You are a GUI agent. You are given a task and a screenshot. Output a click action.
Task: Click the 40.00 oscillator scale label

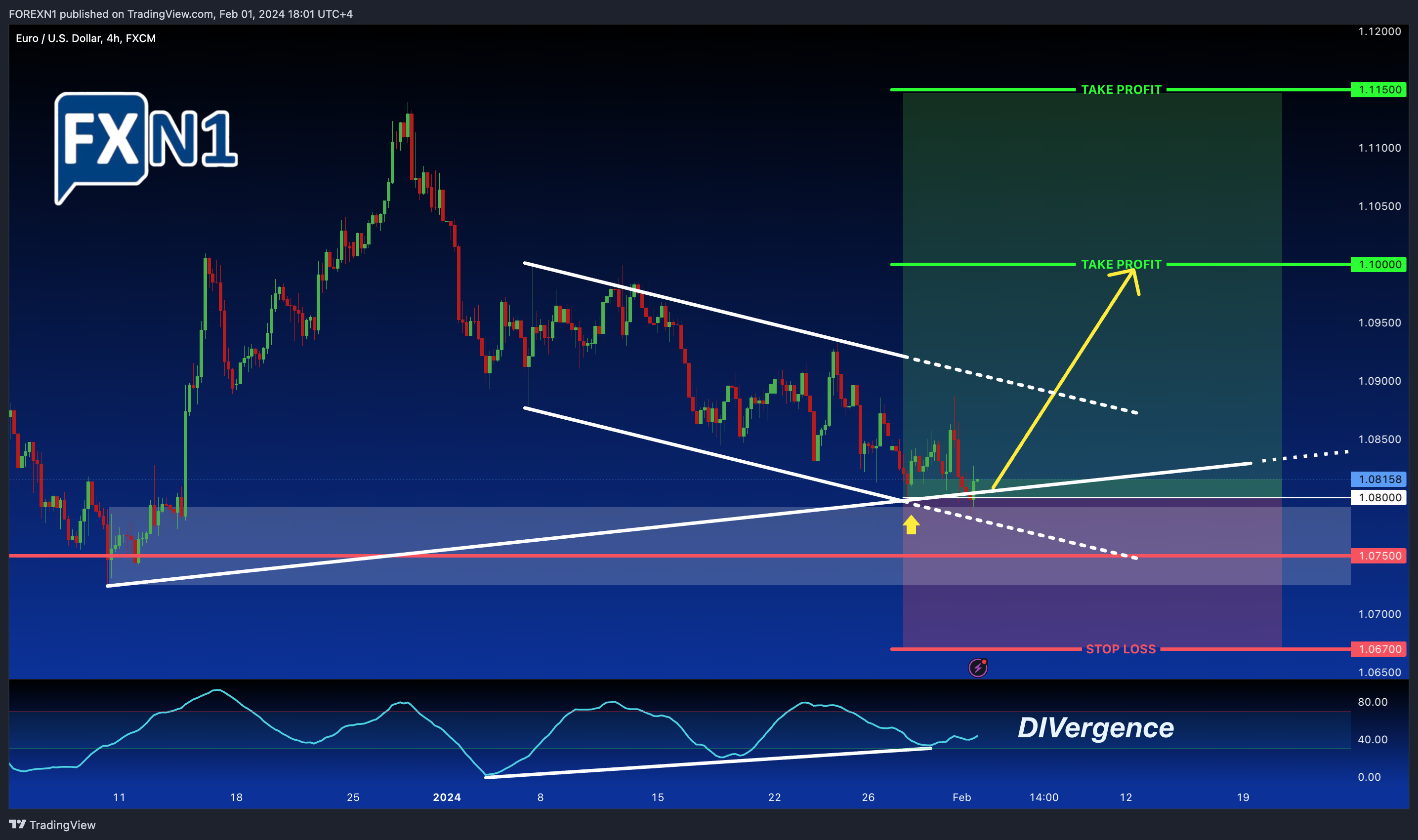point(1373,739)
